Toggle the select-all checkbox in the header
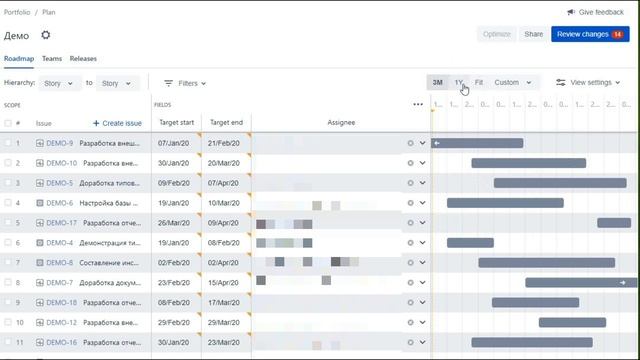This screenshot has width=640, height=360. (x=8, y=123)
